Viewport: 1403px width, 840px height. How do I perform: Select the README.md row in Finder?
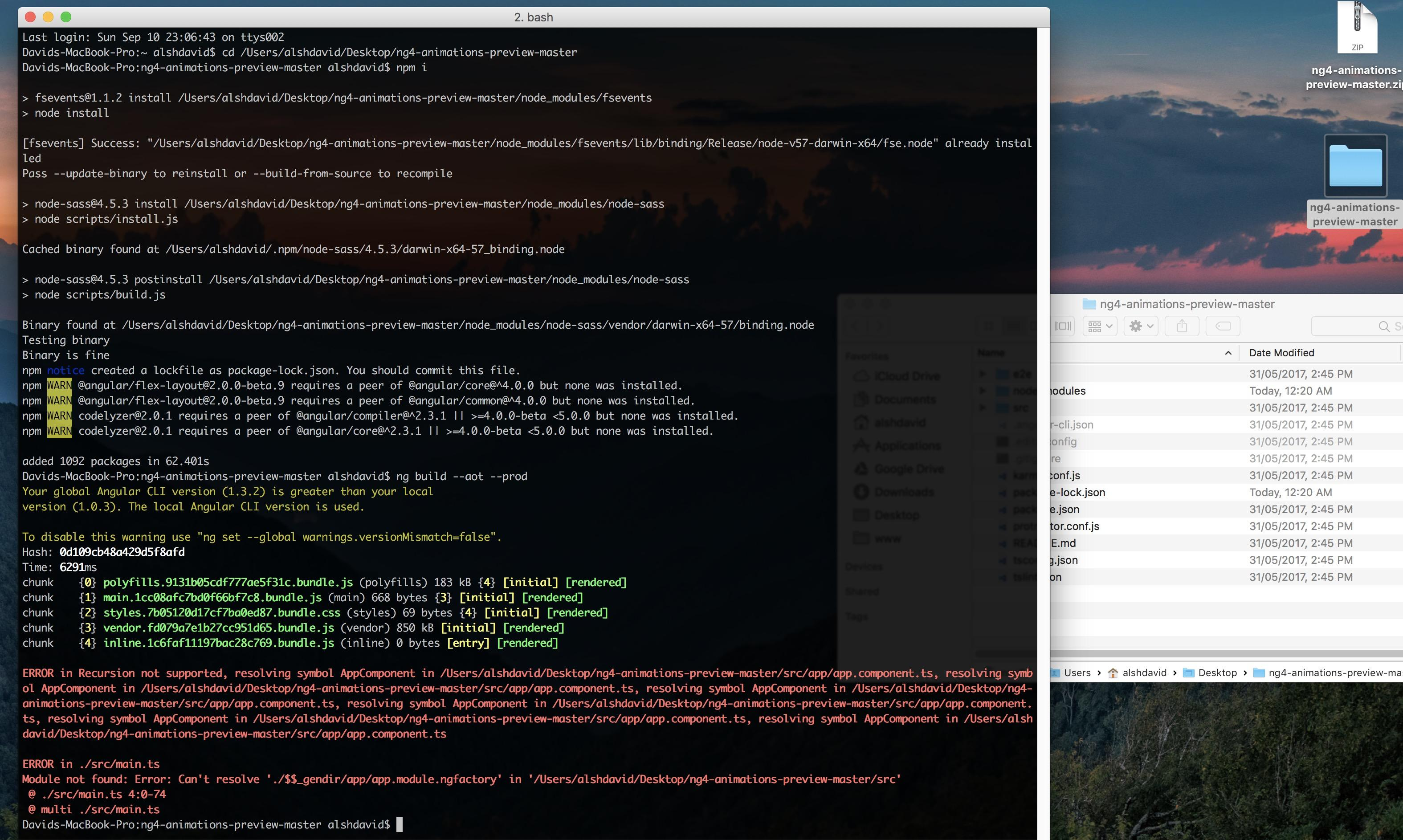click(x=1227, y=543)
